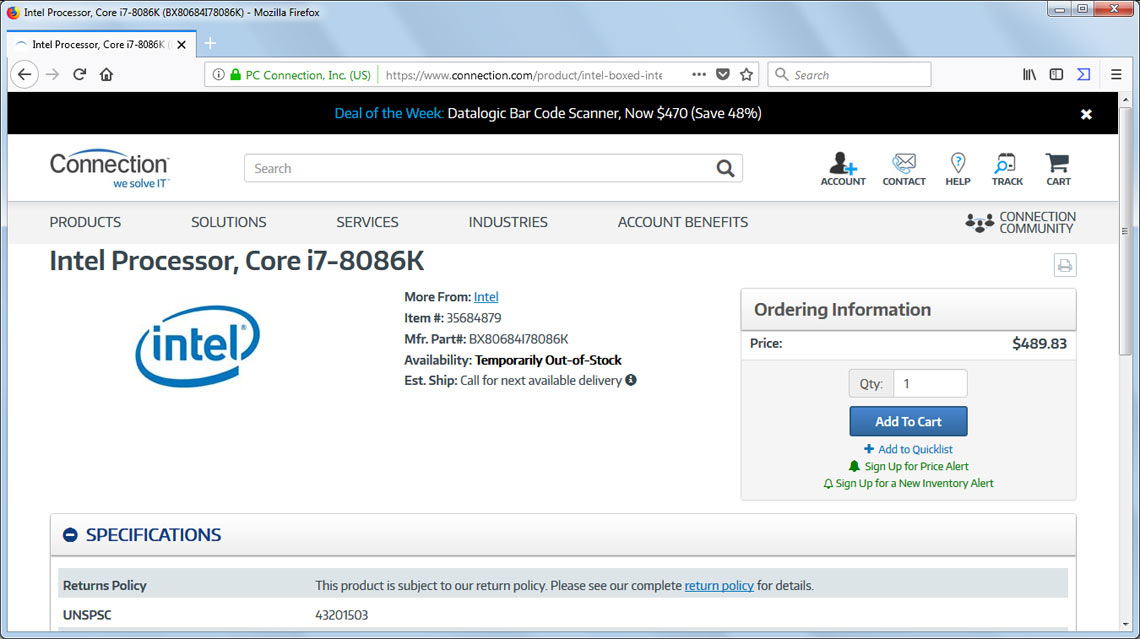Open Connection Community
This screenshot has height=639, width=1140.
[1020, 222]
